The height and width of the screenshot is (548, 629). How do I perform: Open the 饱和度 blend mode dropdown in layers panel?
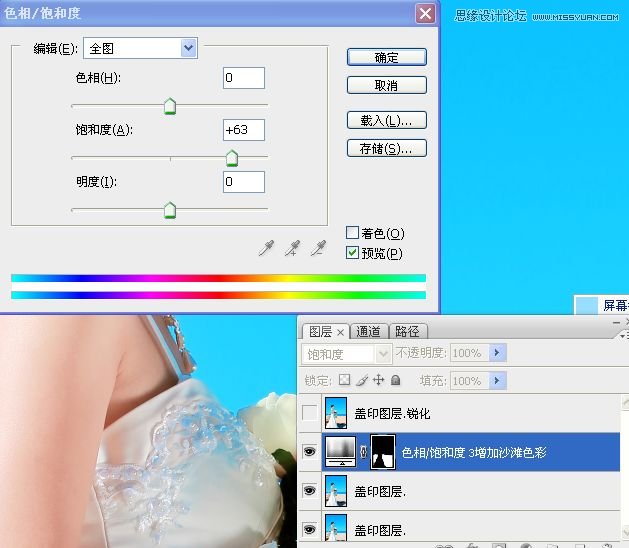347,354
